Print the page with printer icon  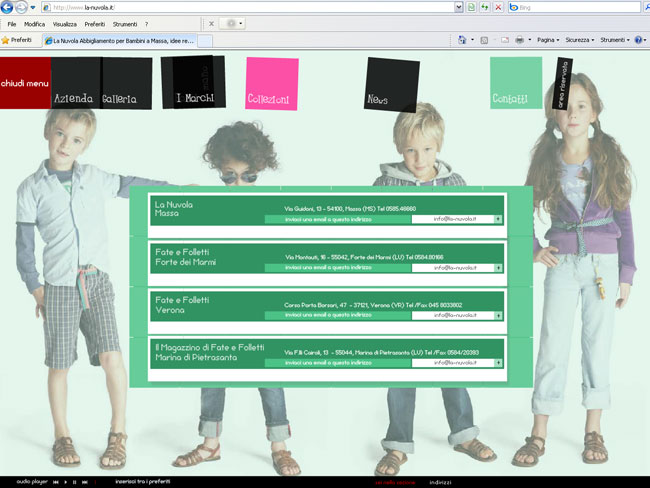(519, 40)
